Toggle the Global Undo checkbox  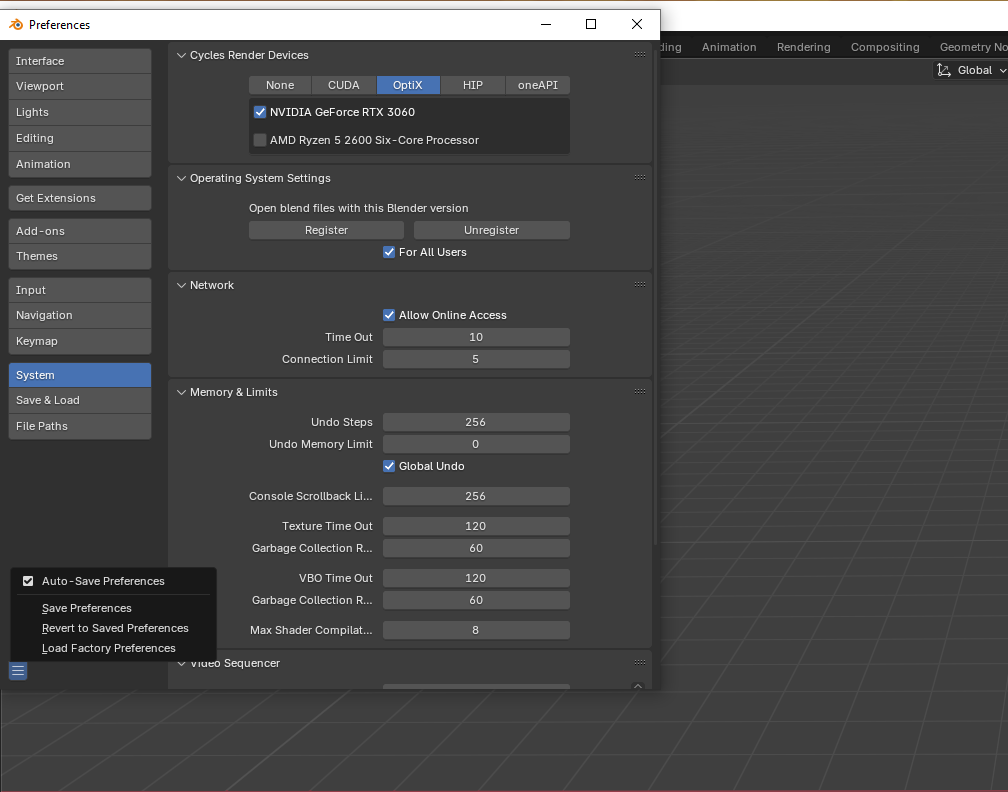click(390, 466)
